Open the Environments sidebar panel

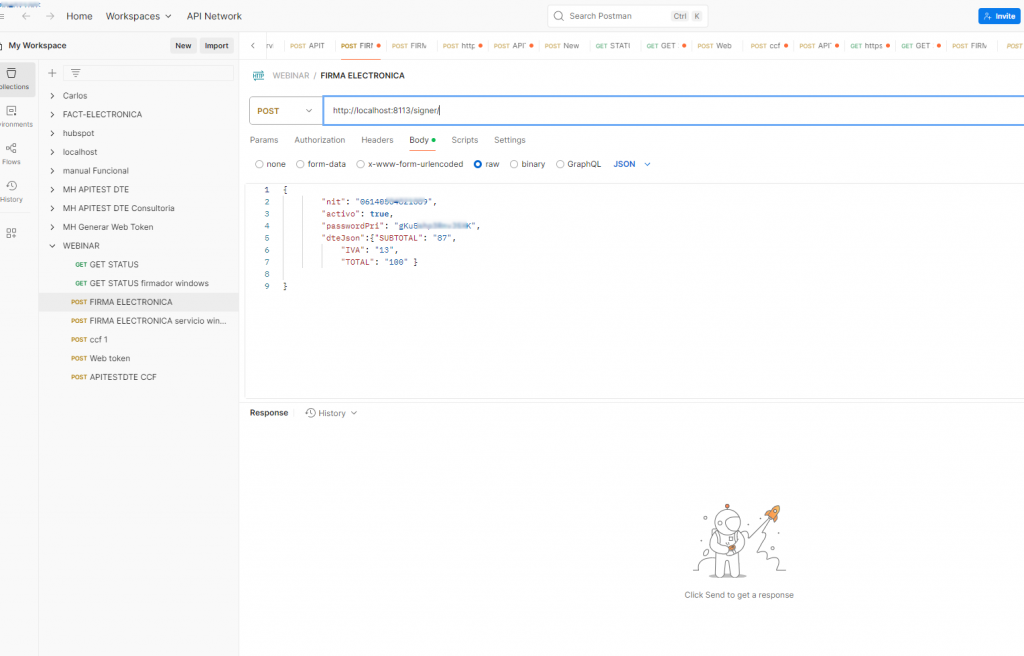point(12,116)
